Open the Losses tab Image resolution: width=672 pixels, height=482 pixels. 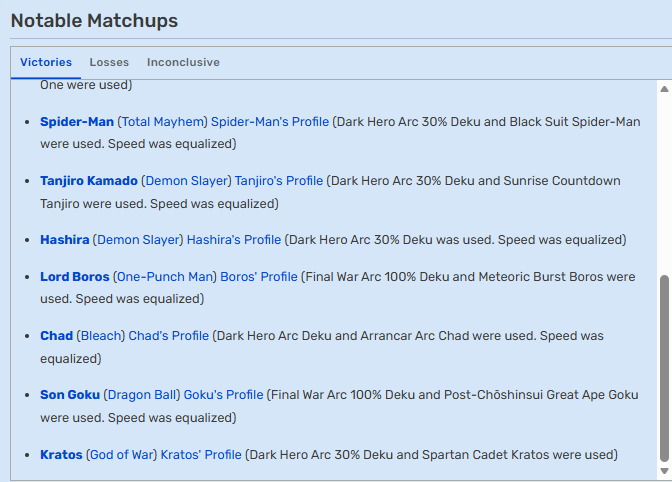[x=109, y=62]
